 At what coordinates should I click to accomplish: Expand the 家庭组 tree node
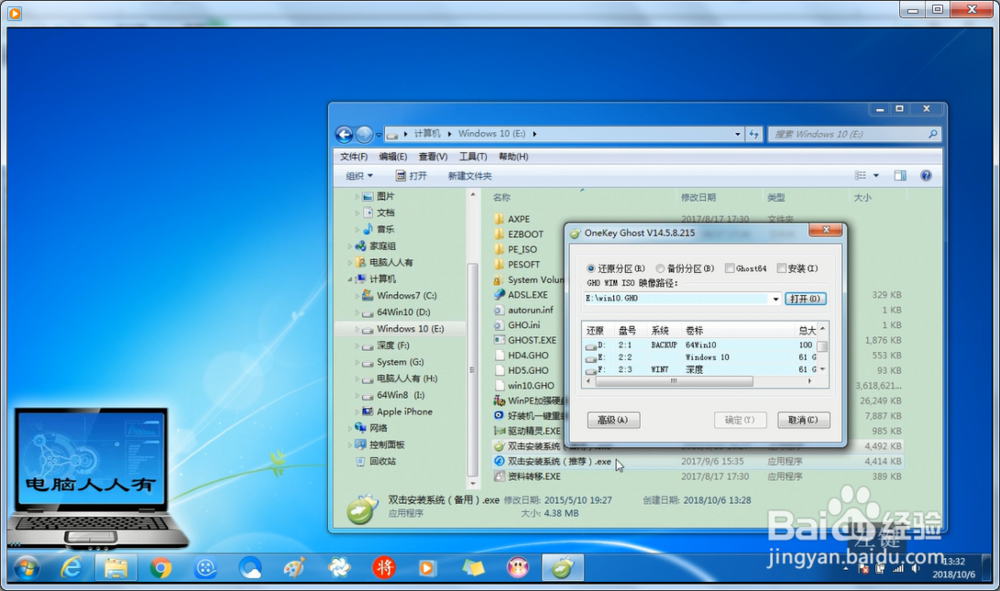click(349, 246)
